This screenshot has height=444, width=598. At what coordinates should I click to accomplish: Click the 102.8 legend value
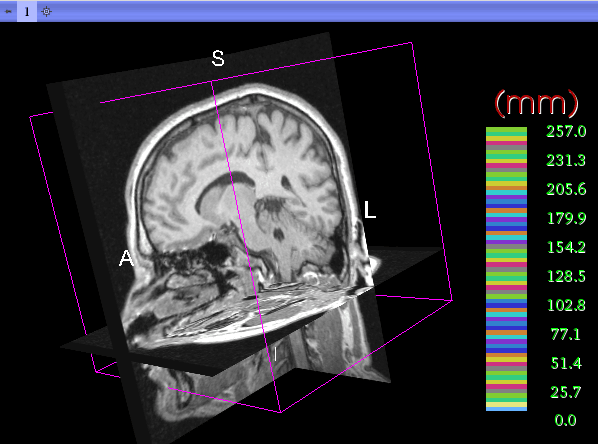(566, 305)
